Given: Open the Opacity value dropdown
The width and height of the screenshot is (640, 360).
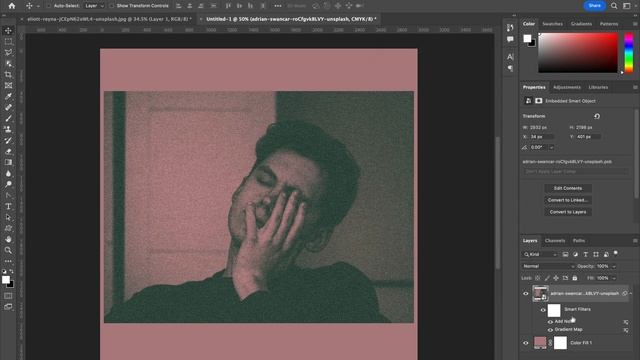Looking at the screenshot, I should 614,267.
